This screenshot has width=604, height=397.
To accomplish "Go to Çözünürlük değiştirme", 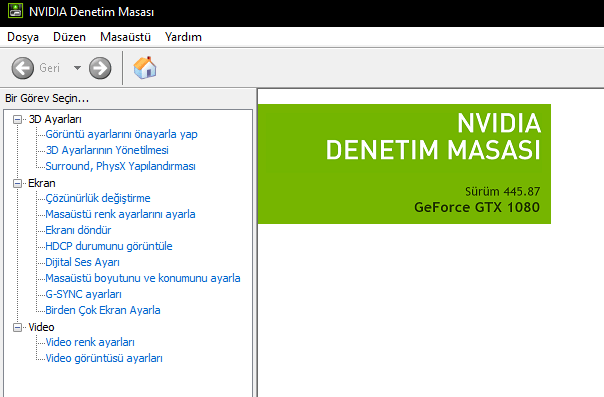I will coord(98,198).
